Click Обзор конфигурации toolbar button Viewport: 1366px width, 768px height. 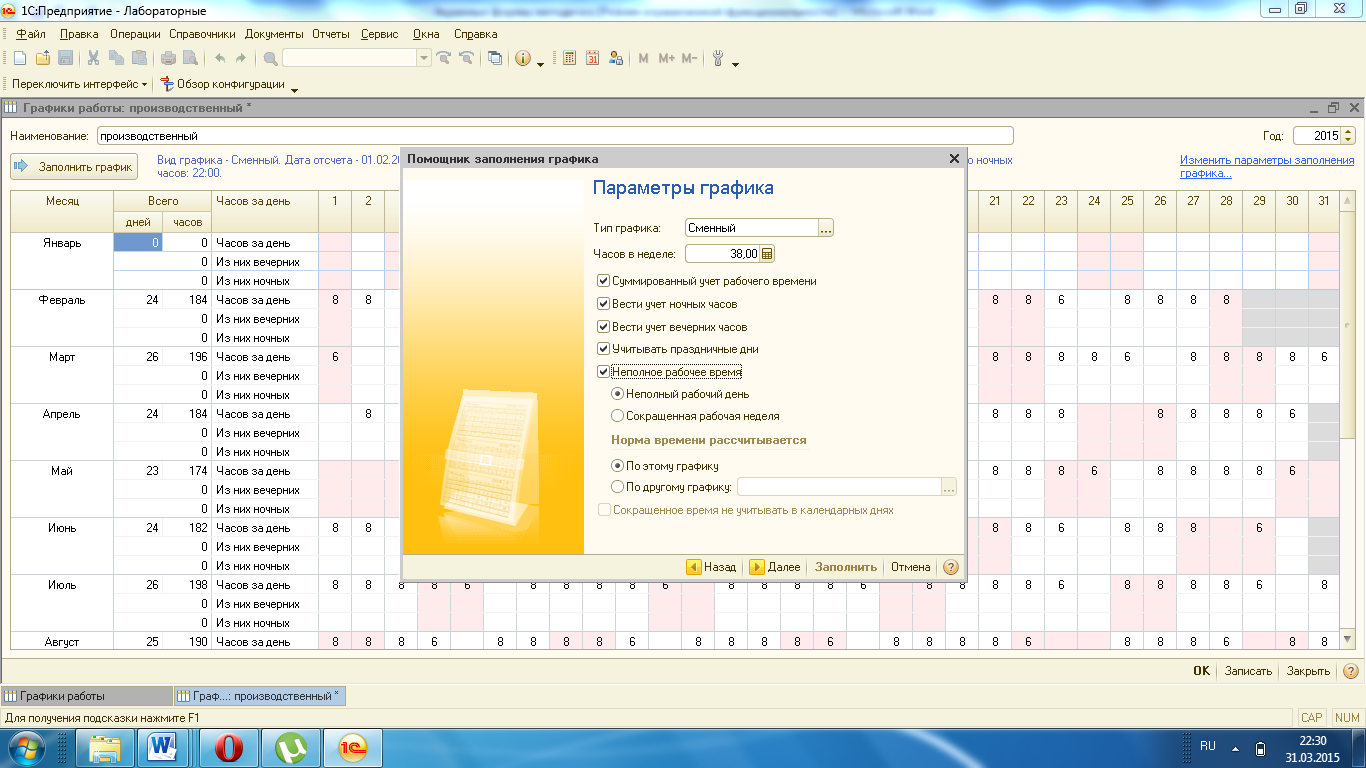click(222, 85)
